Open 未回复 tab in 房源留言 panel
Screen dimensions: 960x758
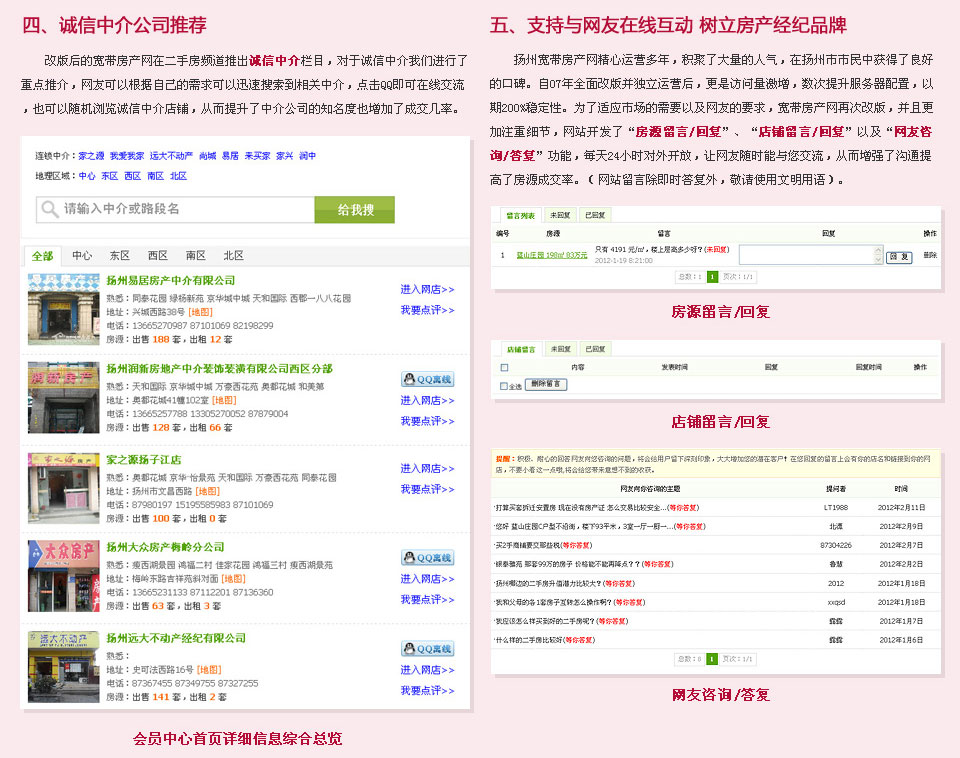click(x=560, y=216)
